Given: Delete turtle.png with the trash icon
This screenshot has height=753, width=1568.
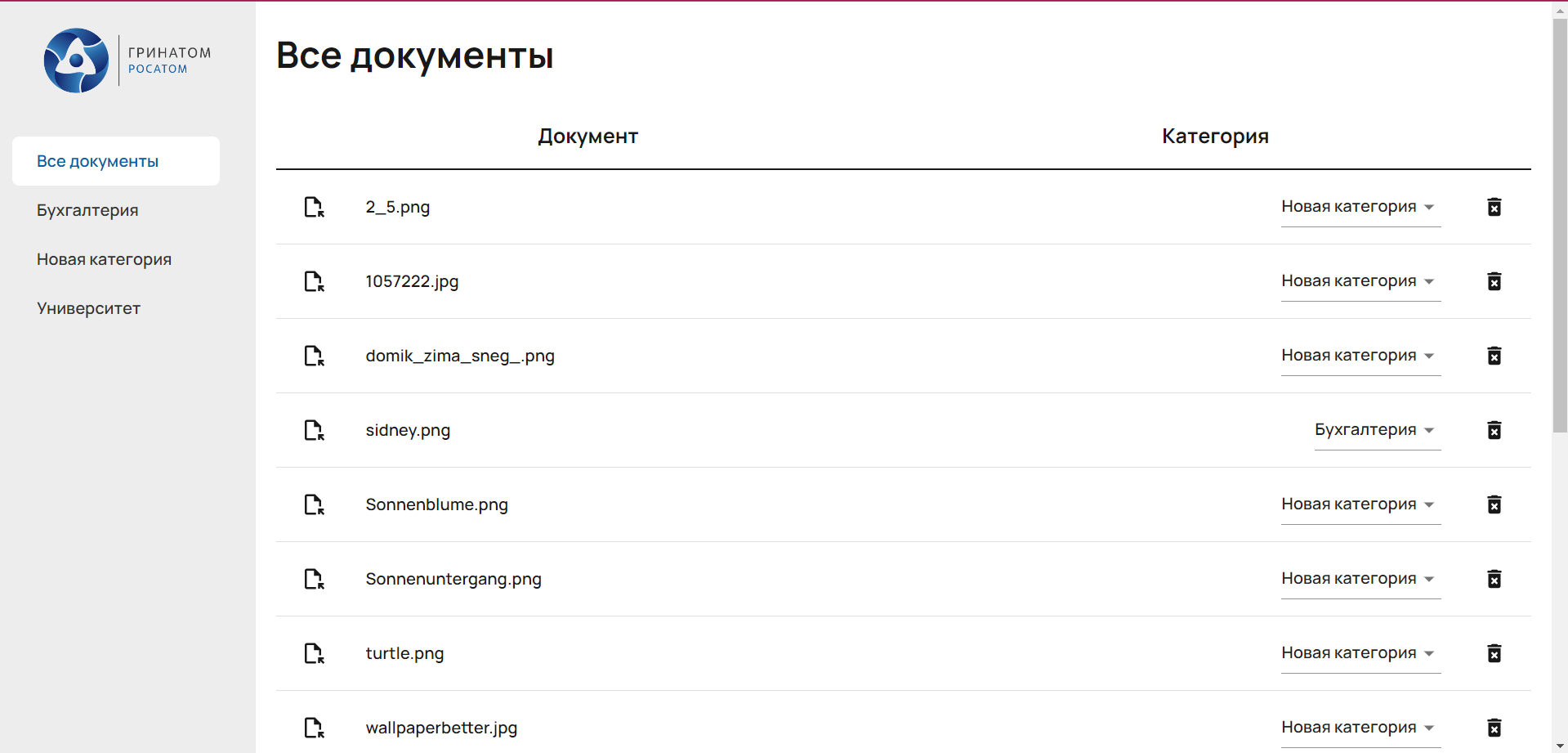Looking at the screenshot, I should click(1494, 653).
